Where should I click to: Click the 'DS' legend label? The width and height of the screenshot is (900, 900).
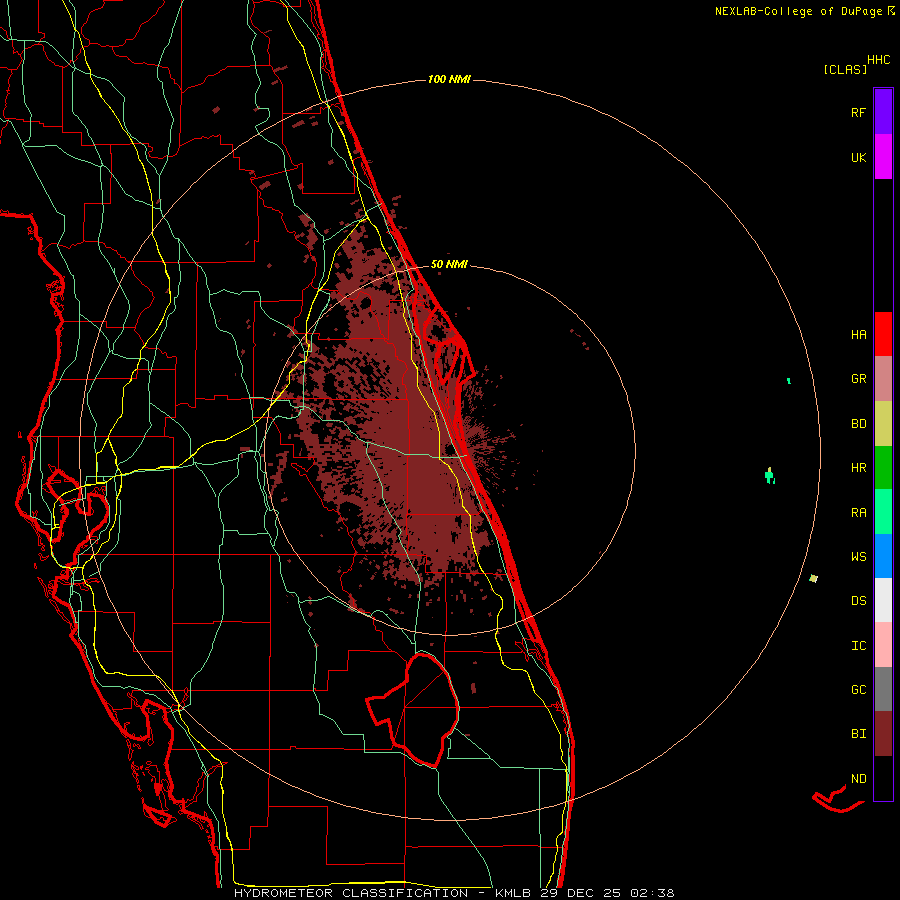[x=858, y=601]
